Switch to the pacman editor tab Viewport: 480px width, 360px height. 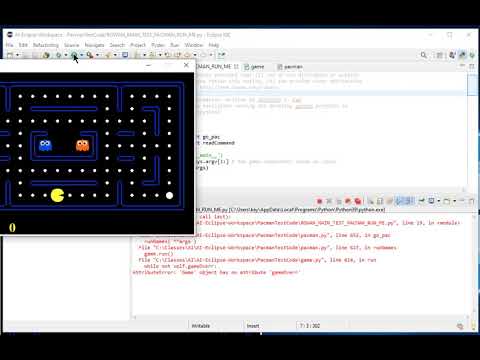point(290,67)
